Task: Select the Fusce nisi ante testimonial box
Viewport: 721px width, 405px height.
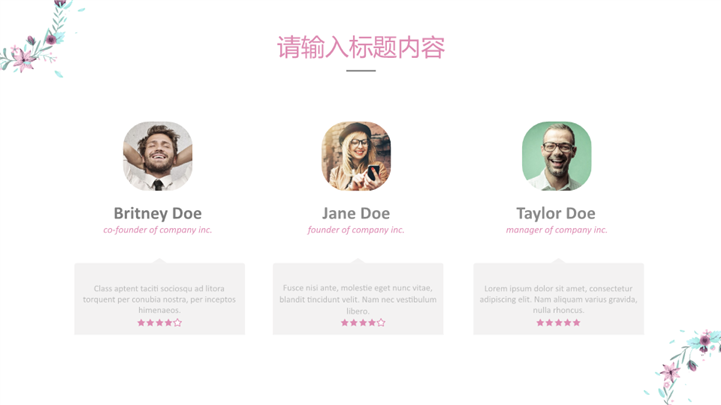Action: 358,297
